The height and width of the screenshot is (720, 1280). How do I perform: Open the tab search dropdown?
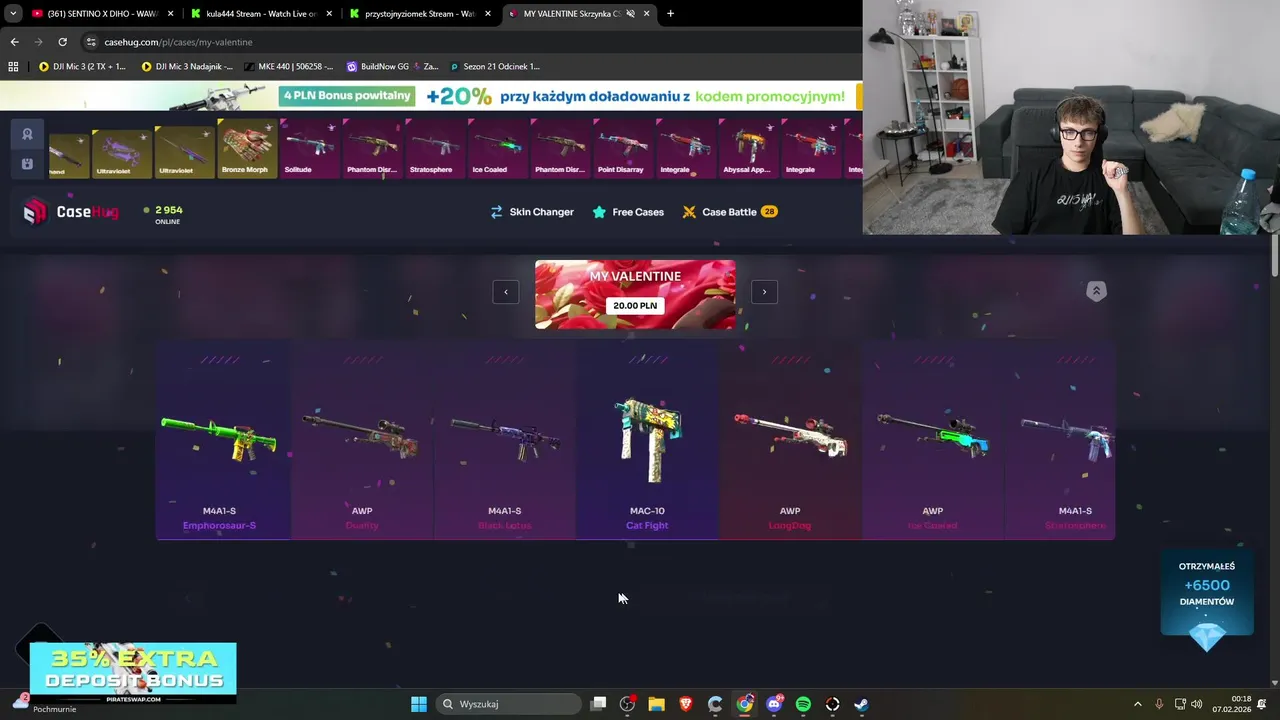point(12,14)
